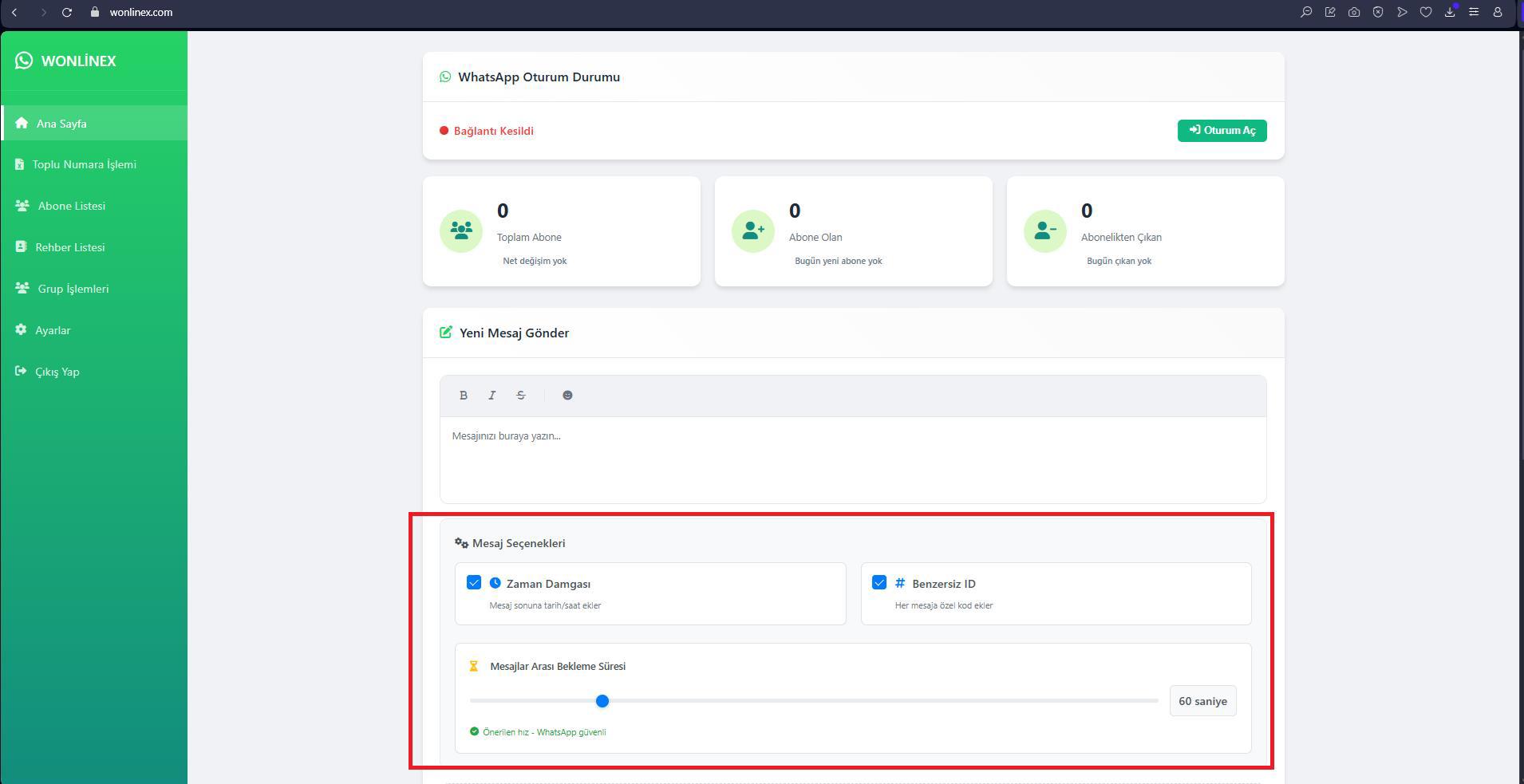Click the WONLİNEX WhatsApp logo icon
This screenshot has width=1524, height=784.
click(24, 61)
